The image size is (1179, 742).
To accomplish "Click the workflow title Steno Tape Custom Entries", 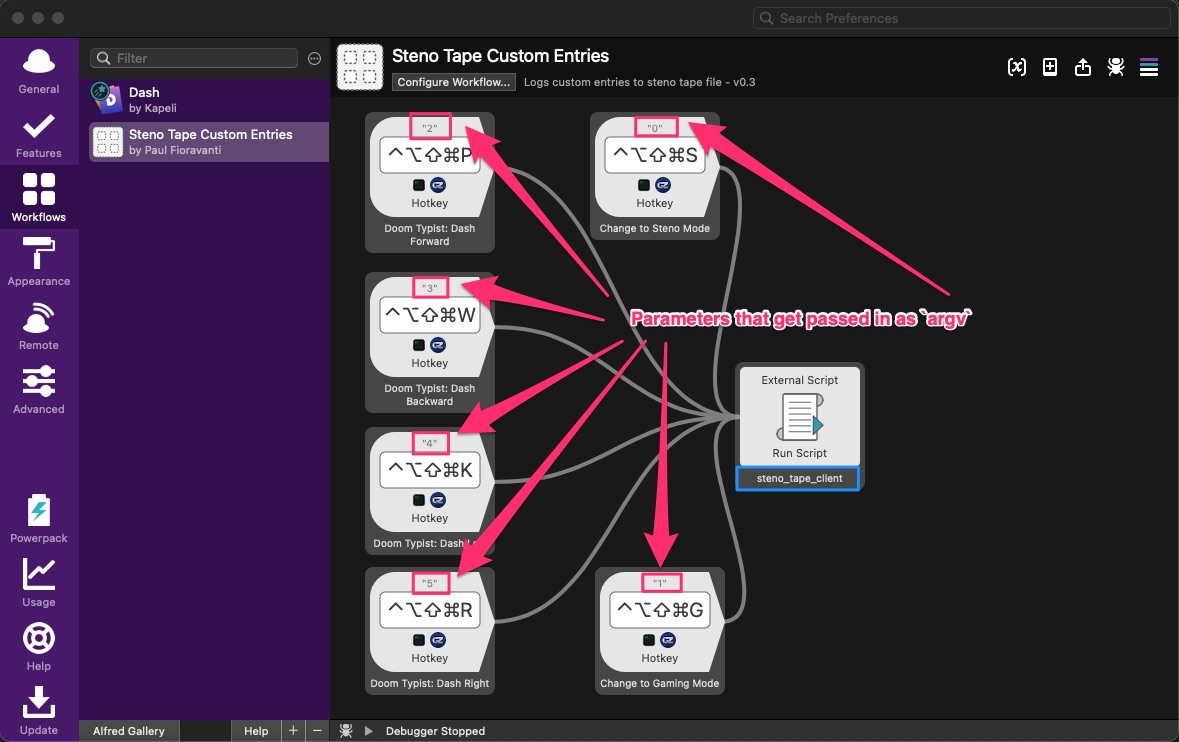I will pos(500,56).
